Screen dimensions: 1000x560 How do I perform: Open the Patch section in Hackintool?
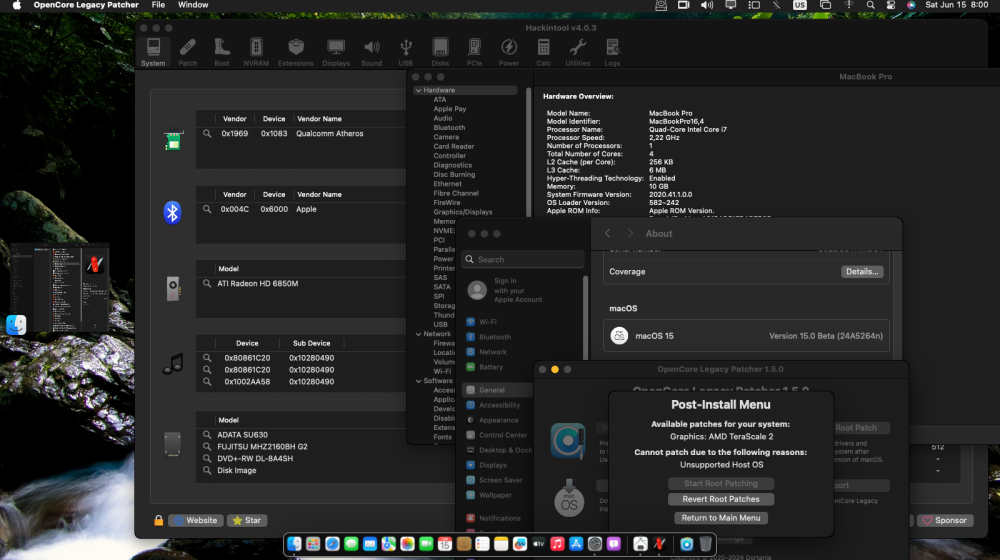[x=188, y=52]
